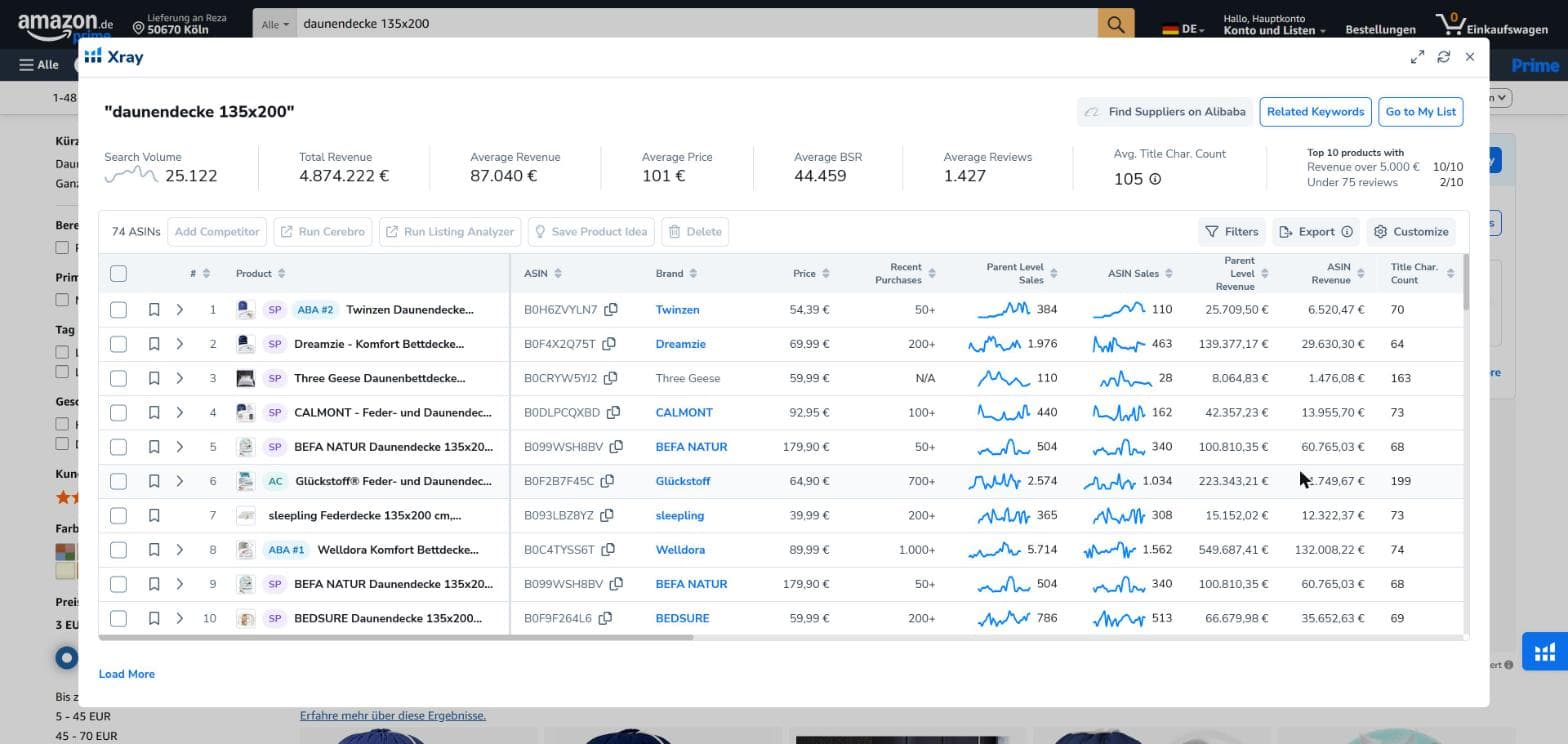This screenshot has width=1568, height=744.
Task: Sort table by Price column
Action: [x=811, y=273]
